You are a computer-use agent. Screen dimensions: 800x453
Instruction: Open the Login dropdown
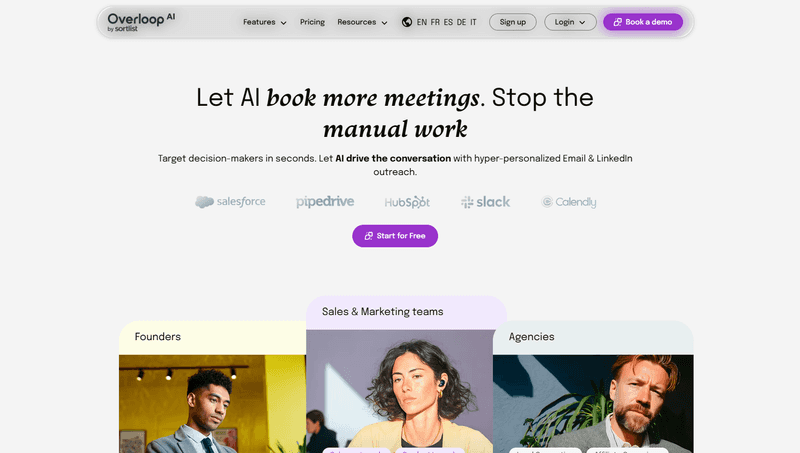coord(570,22)
